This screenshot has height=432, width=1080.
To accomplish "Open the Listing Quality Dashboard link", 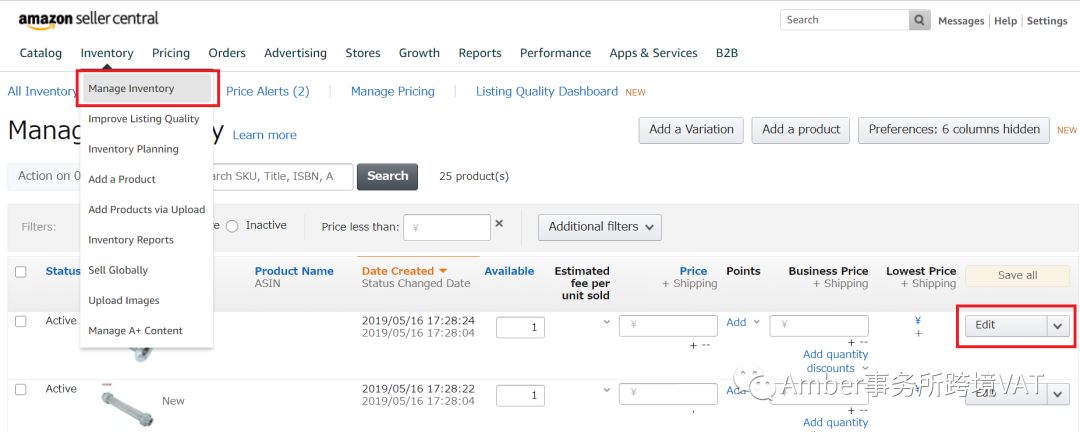I will [547, 91].
